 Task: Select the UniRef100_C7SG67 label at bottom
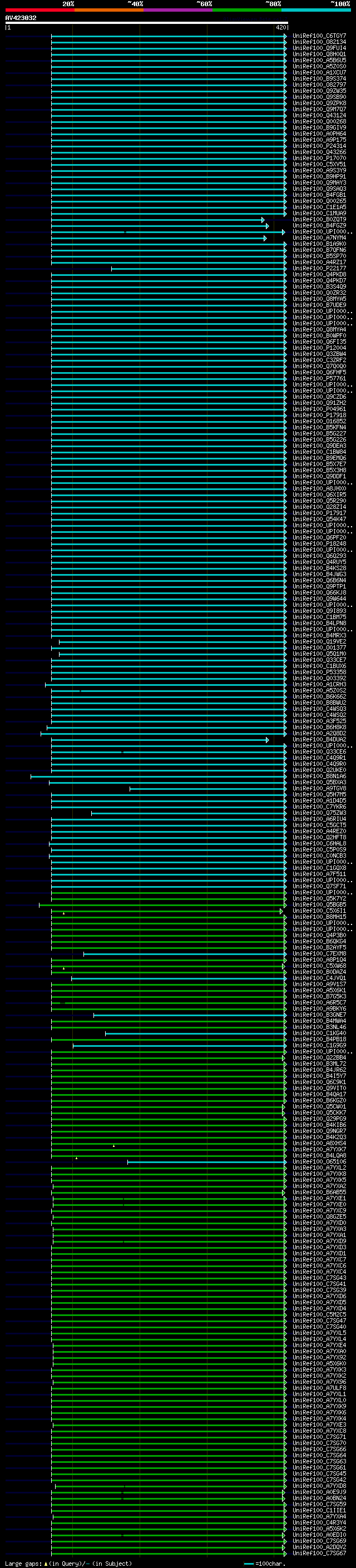(x=319, y=1553)
